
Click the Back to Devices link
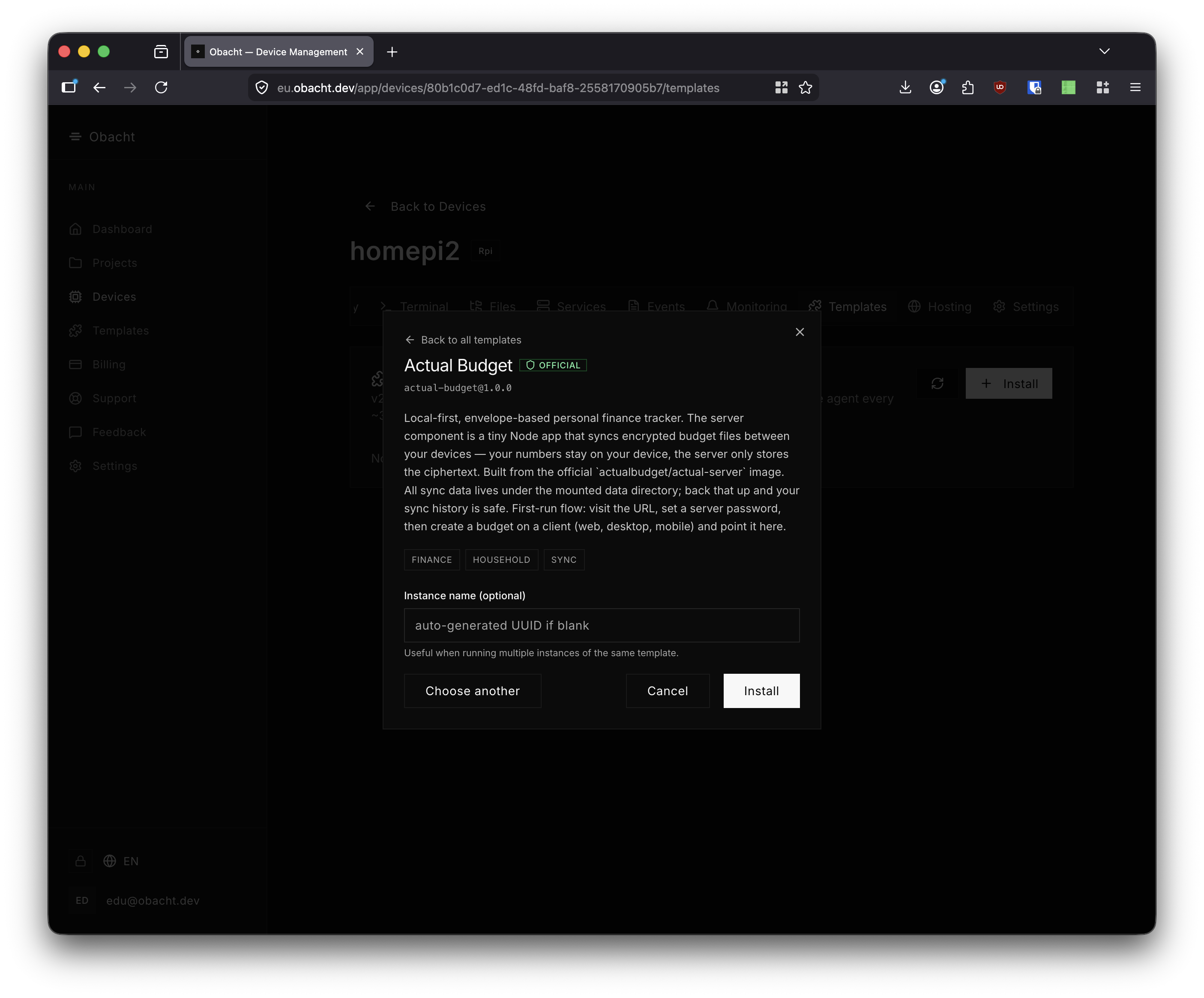[x=425, y=206]
